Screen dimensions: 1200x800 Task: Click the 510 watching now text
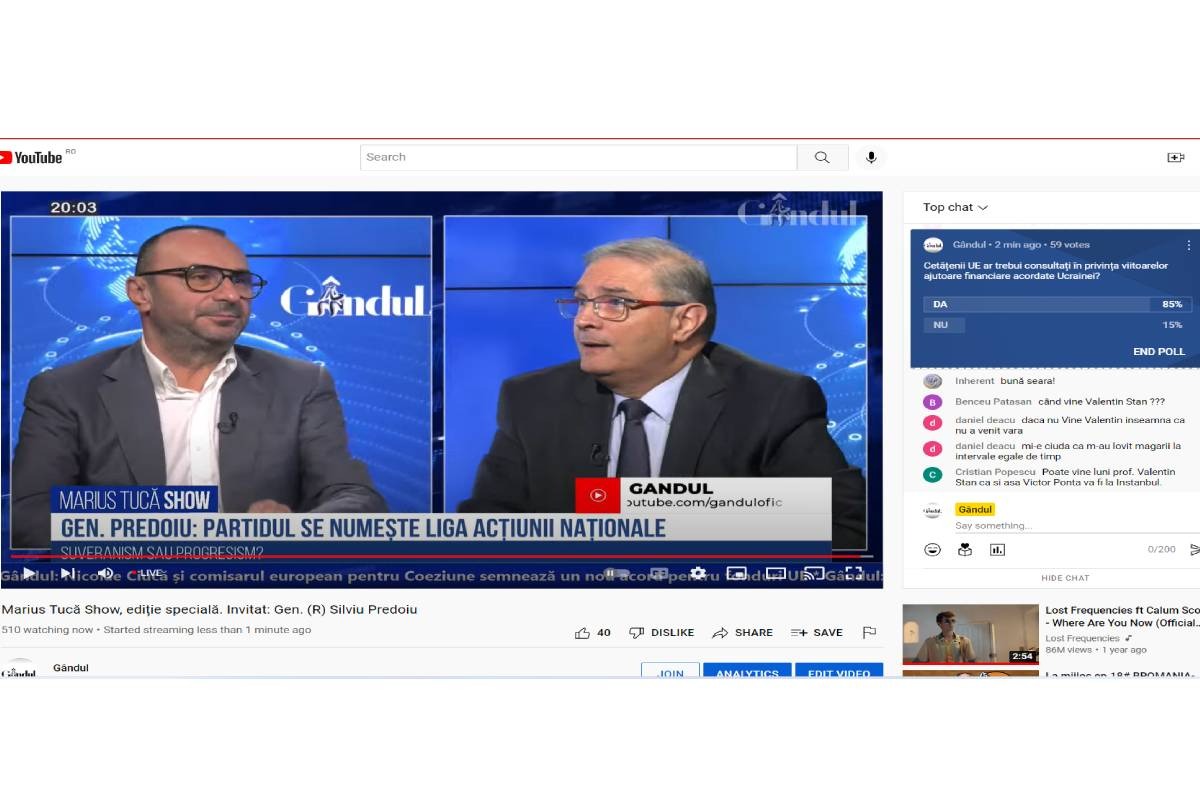(47, 630)
